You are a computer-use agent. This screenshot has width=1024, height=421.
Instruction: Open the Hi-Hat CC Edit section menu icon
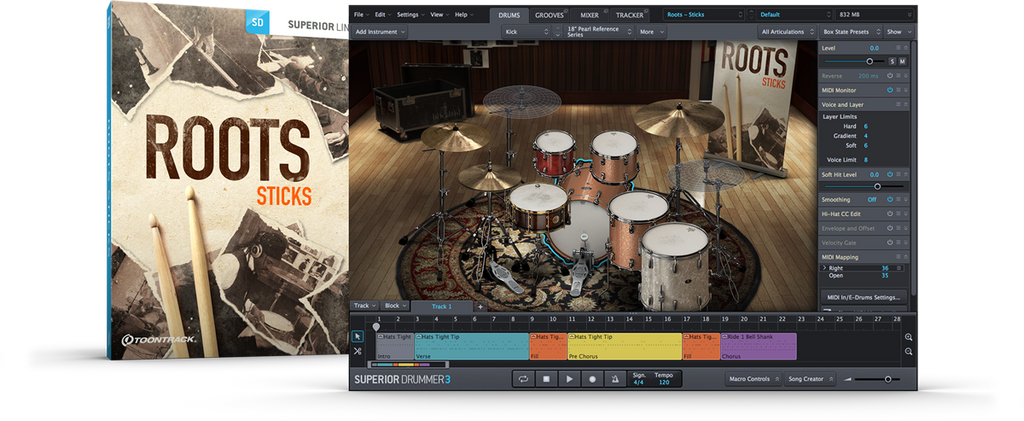(898, 213)
